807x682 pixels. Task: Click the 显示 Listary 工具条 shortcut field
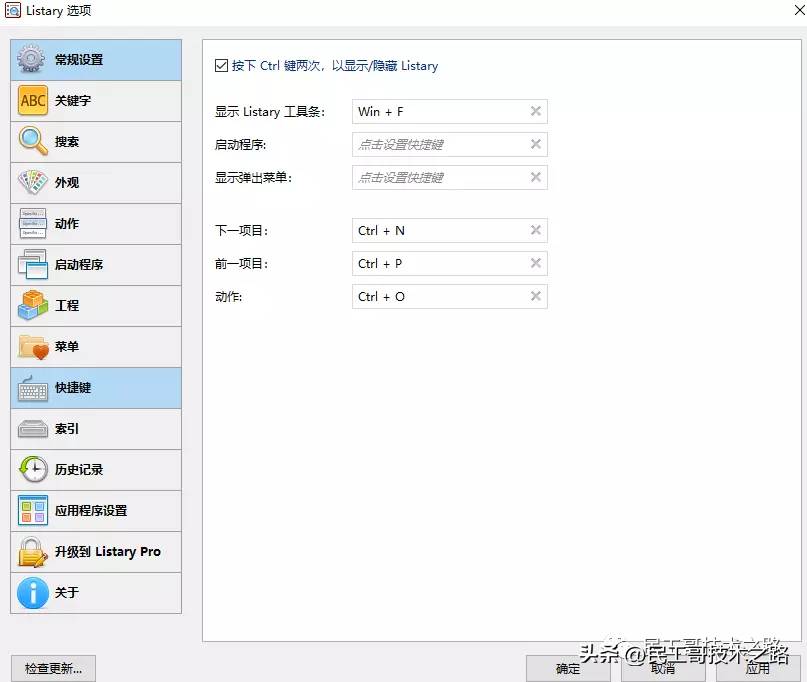coord(449,112)
